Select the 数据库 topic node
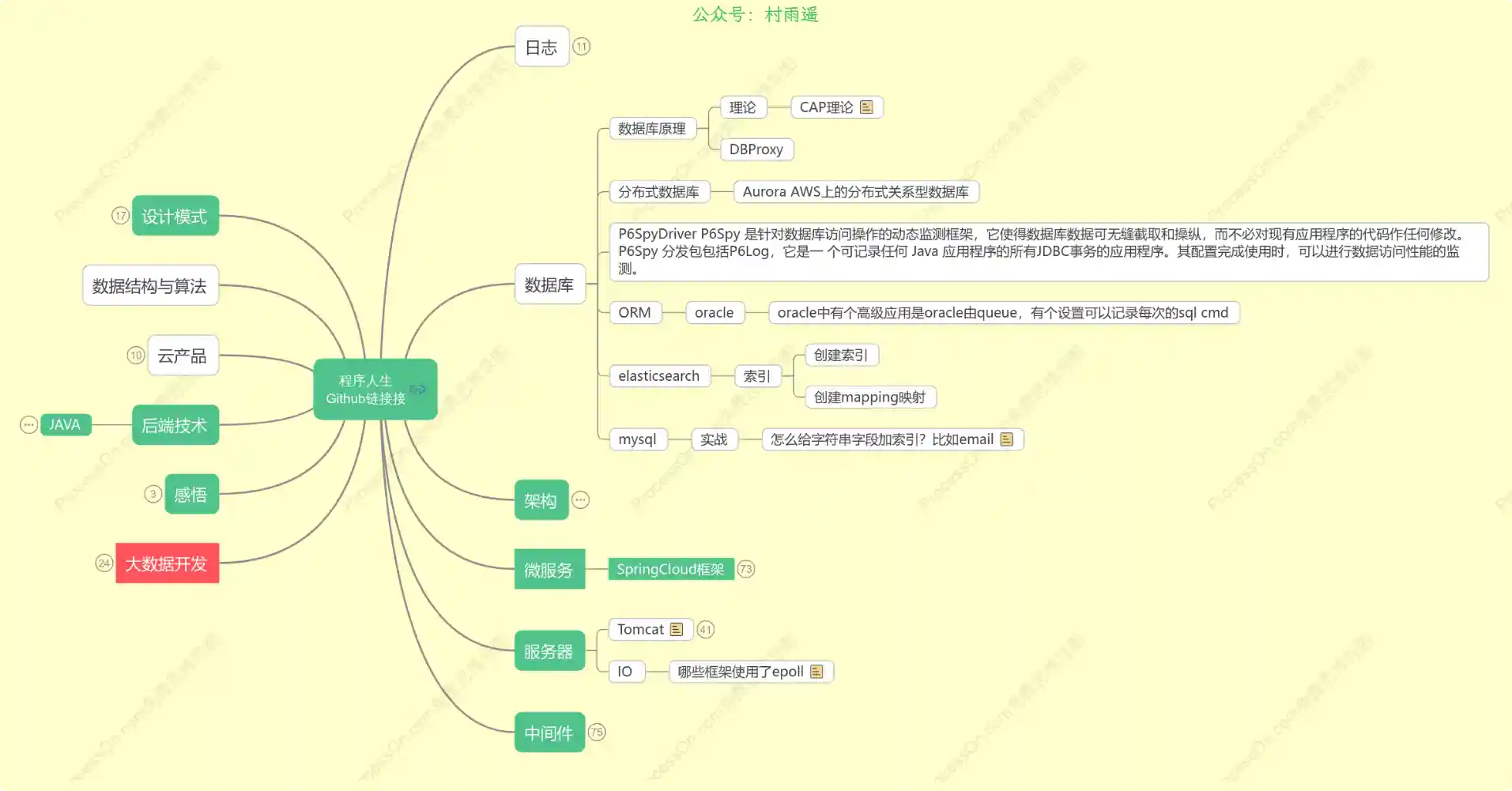Screen dimensions: 1512x791 (x=549, y=284)
